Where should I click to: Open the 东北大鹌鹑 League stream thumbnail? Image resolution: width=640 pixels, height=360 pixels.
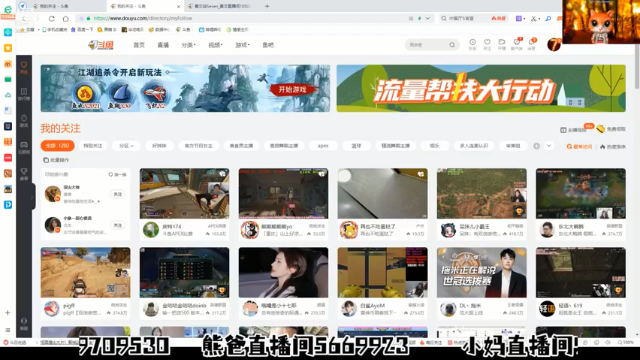click(x=580, y=193)
